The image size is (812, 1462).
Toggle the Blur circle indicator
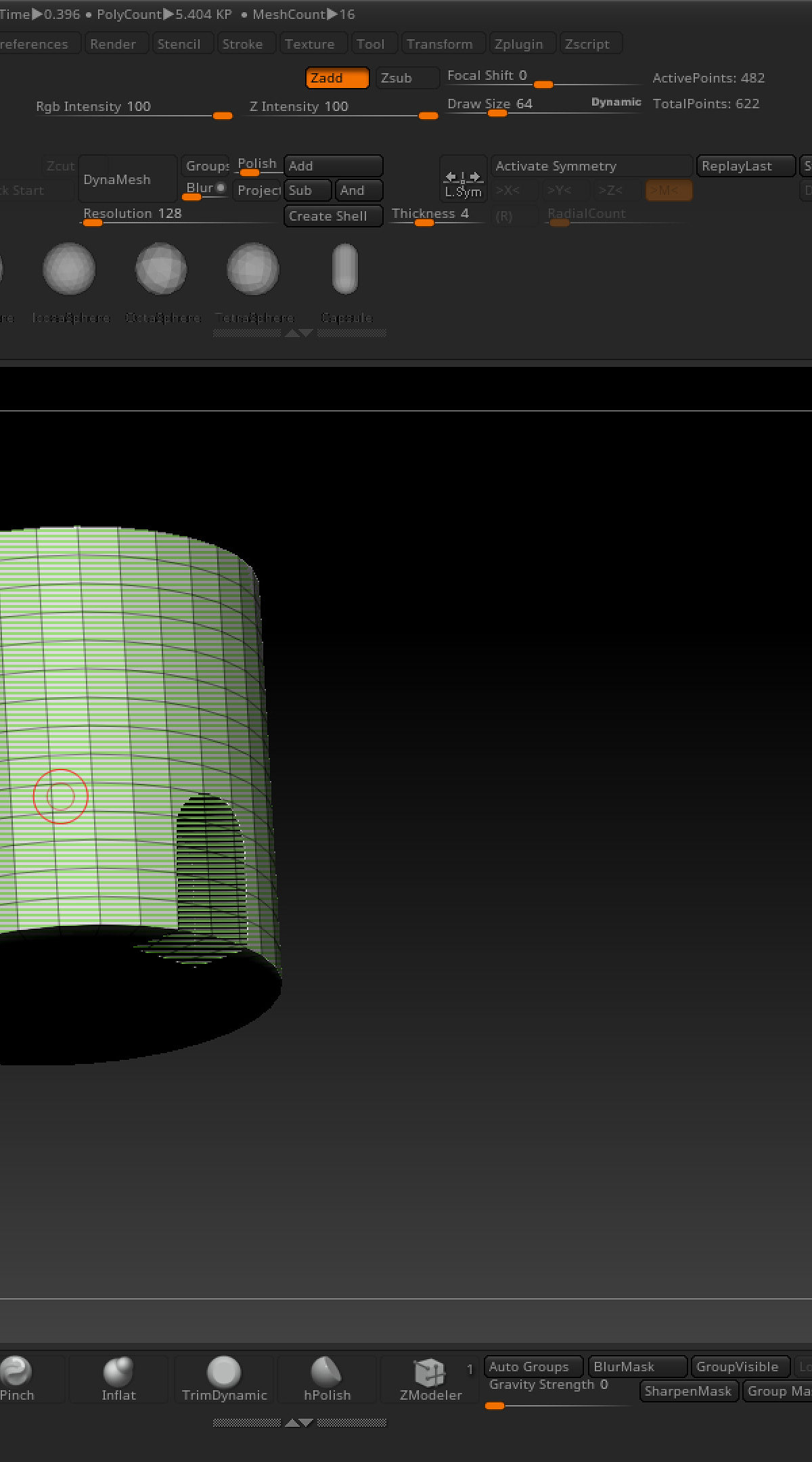coord(221,187)
